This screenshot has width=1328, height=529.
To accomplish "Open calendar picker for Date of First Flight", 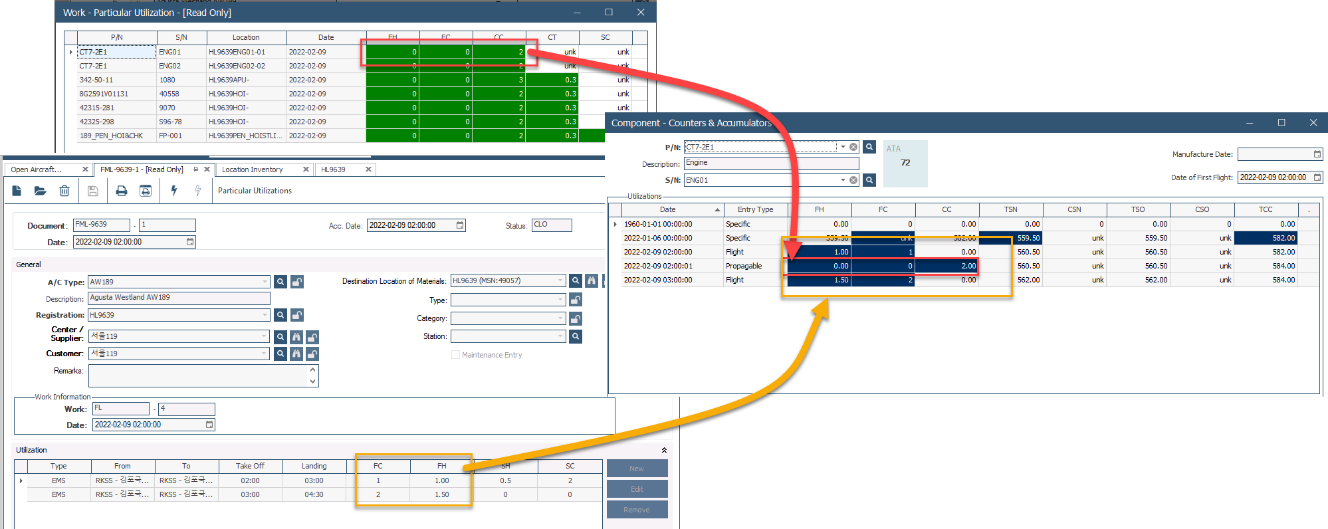I will click(x=1316, y=177).
